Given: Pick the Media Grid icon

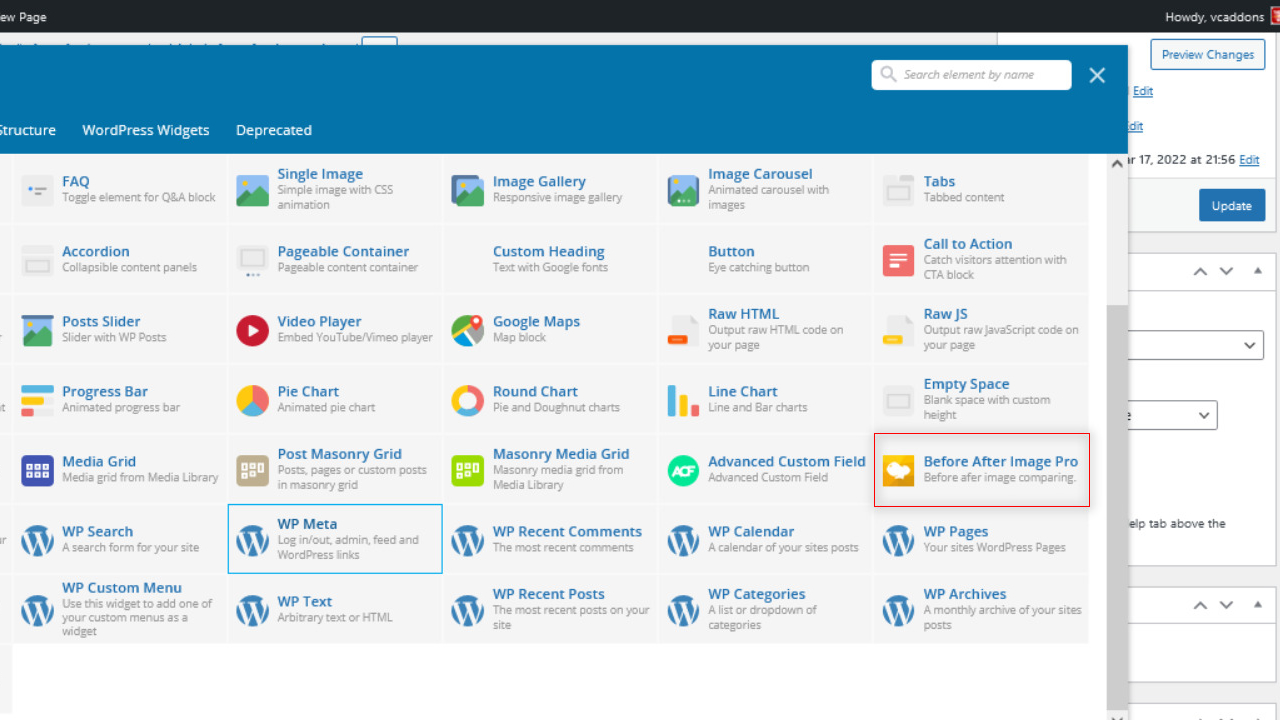Looking at the screenshot, I should (37, 470).
